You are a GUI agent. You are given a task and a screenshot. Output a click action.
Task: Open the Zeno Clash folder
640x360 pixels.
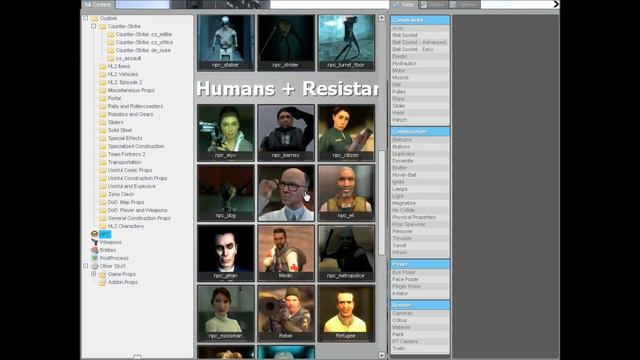pos(120,194)
